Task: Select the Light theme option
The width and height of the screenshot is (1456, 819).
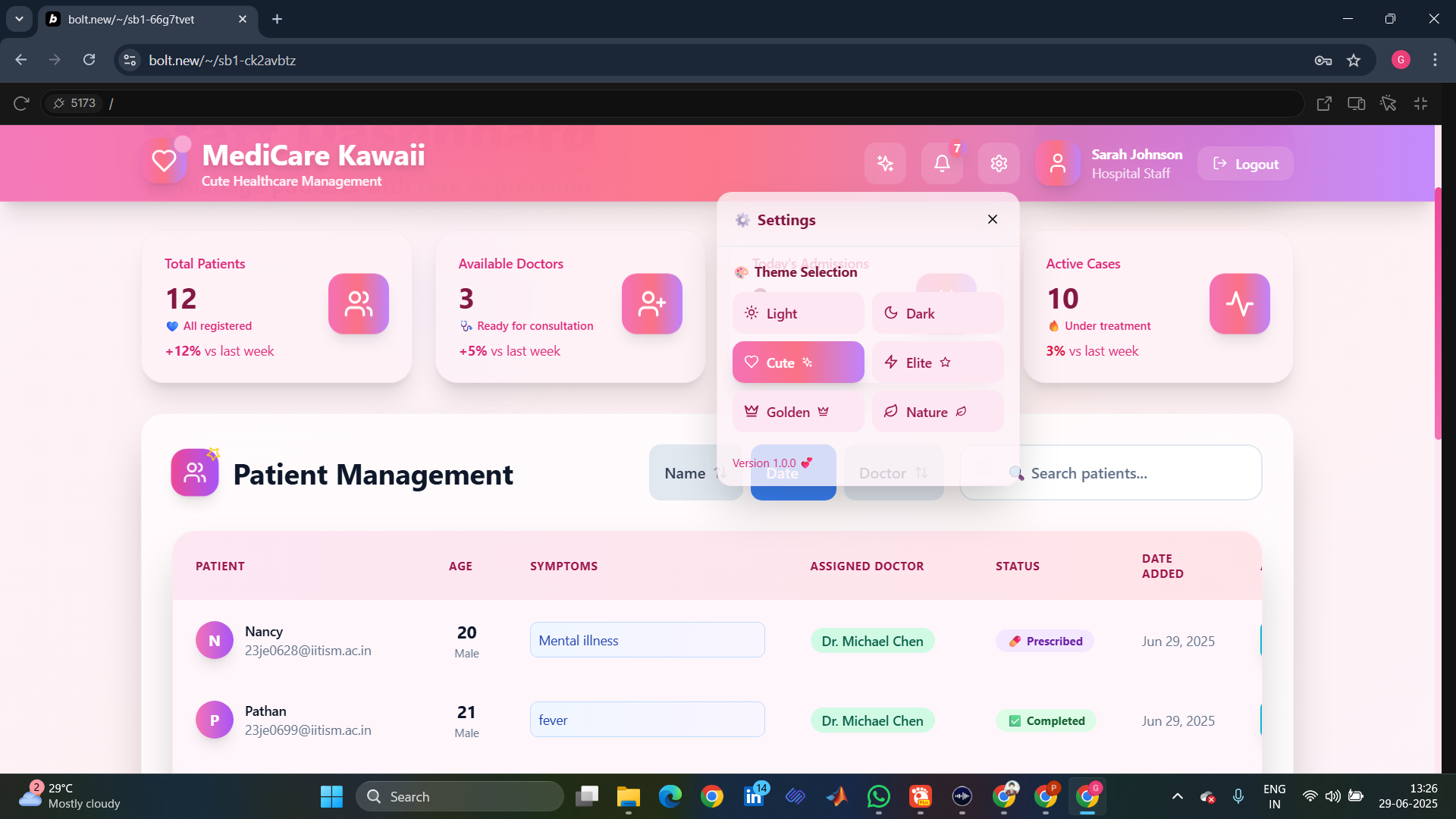Action: pyautogui.click(x=798, y=313)
